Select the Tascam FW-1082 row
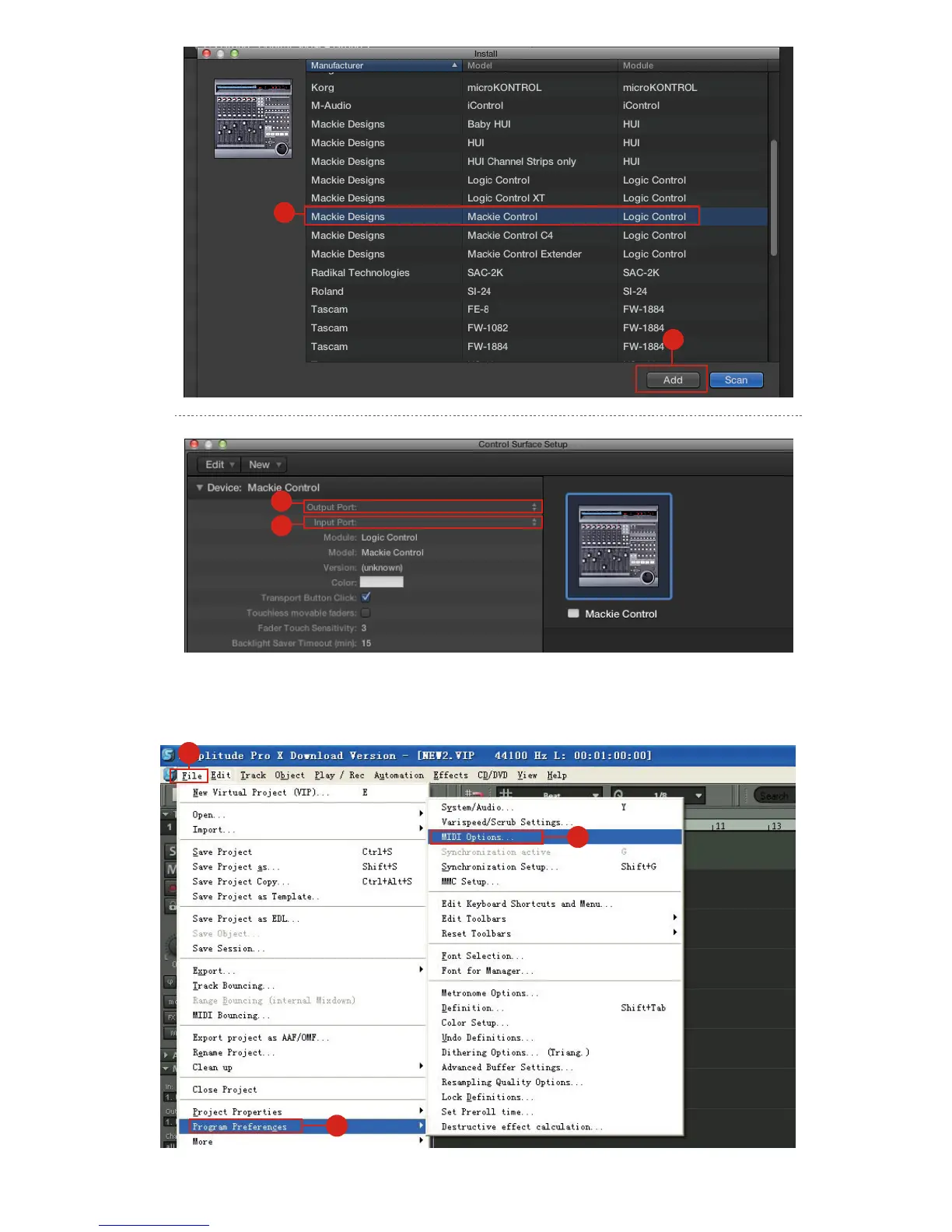Viewport: 952px width, 1232px height. click(x=537, y=328)
